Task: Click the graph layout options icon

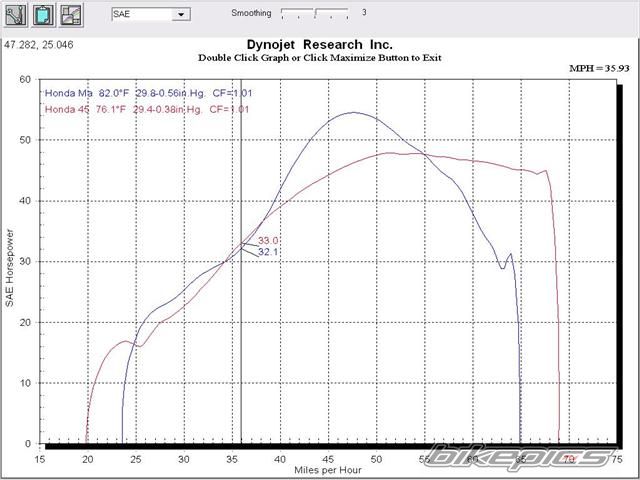Action: point(71,16)
